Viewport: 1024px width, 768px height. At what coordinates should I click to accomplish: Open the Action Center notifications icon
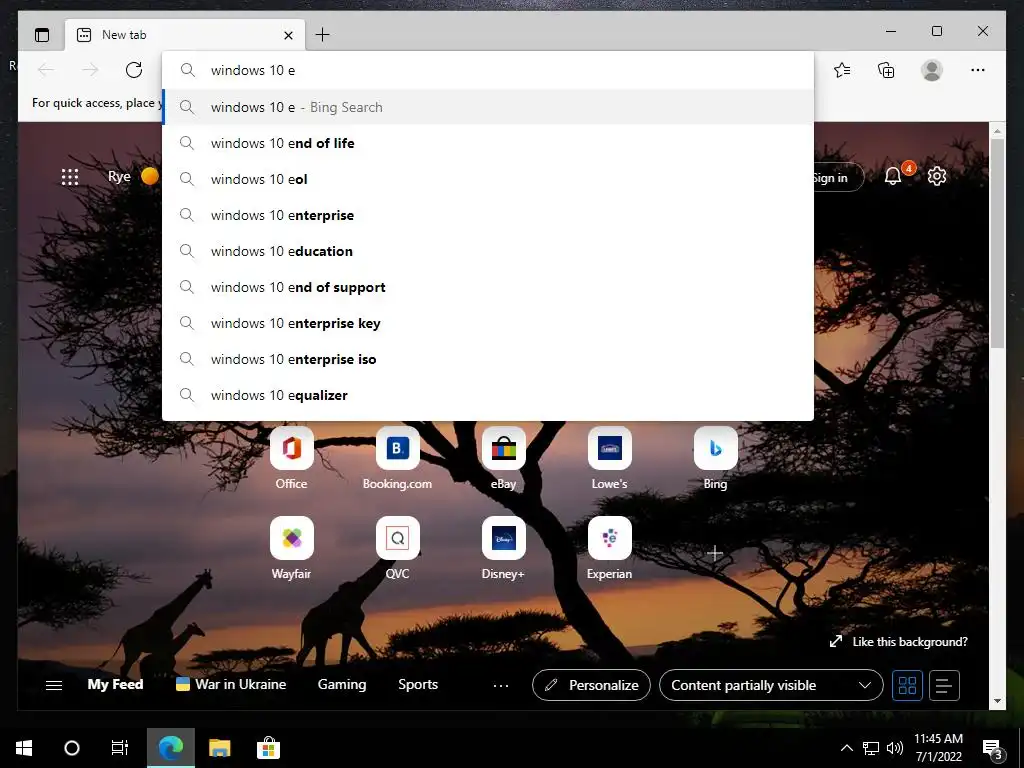pos(992,748)
